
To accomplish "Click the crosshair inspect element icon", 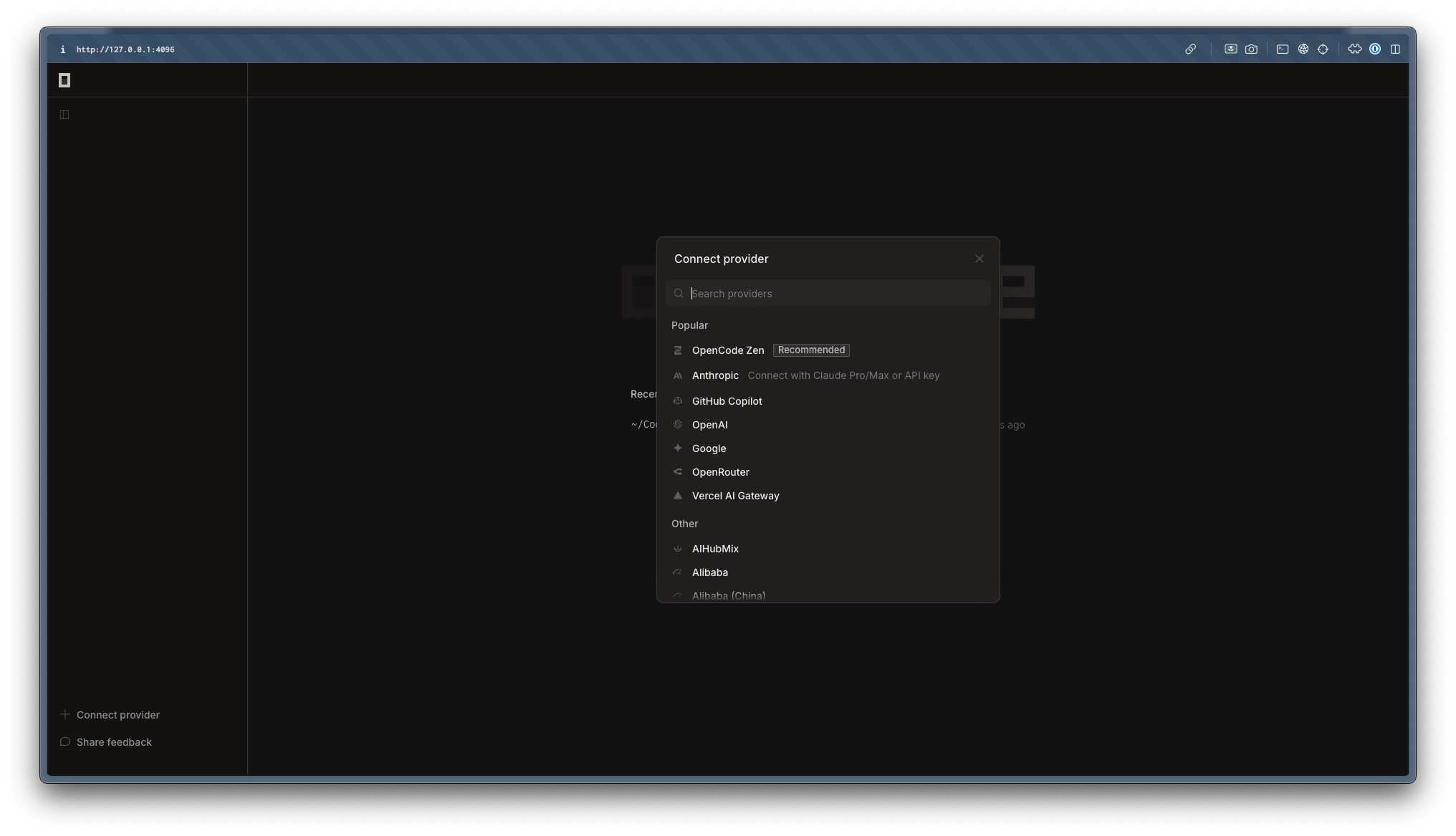I will (1323, 49).
